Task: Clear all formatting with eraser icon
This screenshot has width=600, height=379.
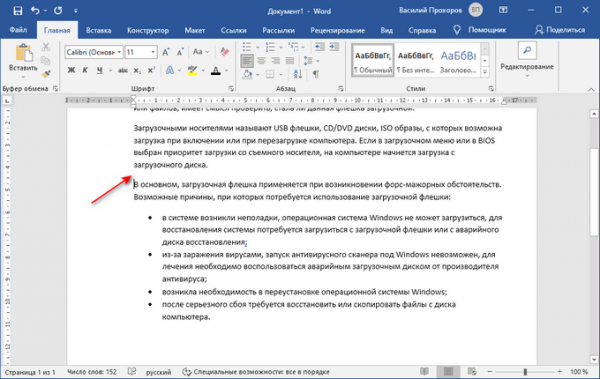Action: point(225,52)
